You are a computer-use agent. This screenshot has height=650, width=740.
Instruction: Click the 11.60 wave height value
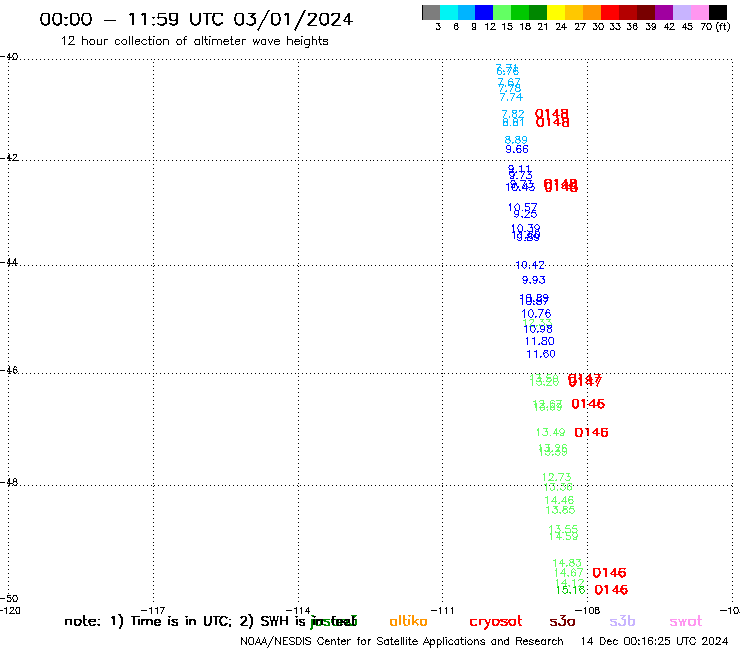pos(541,354)
